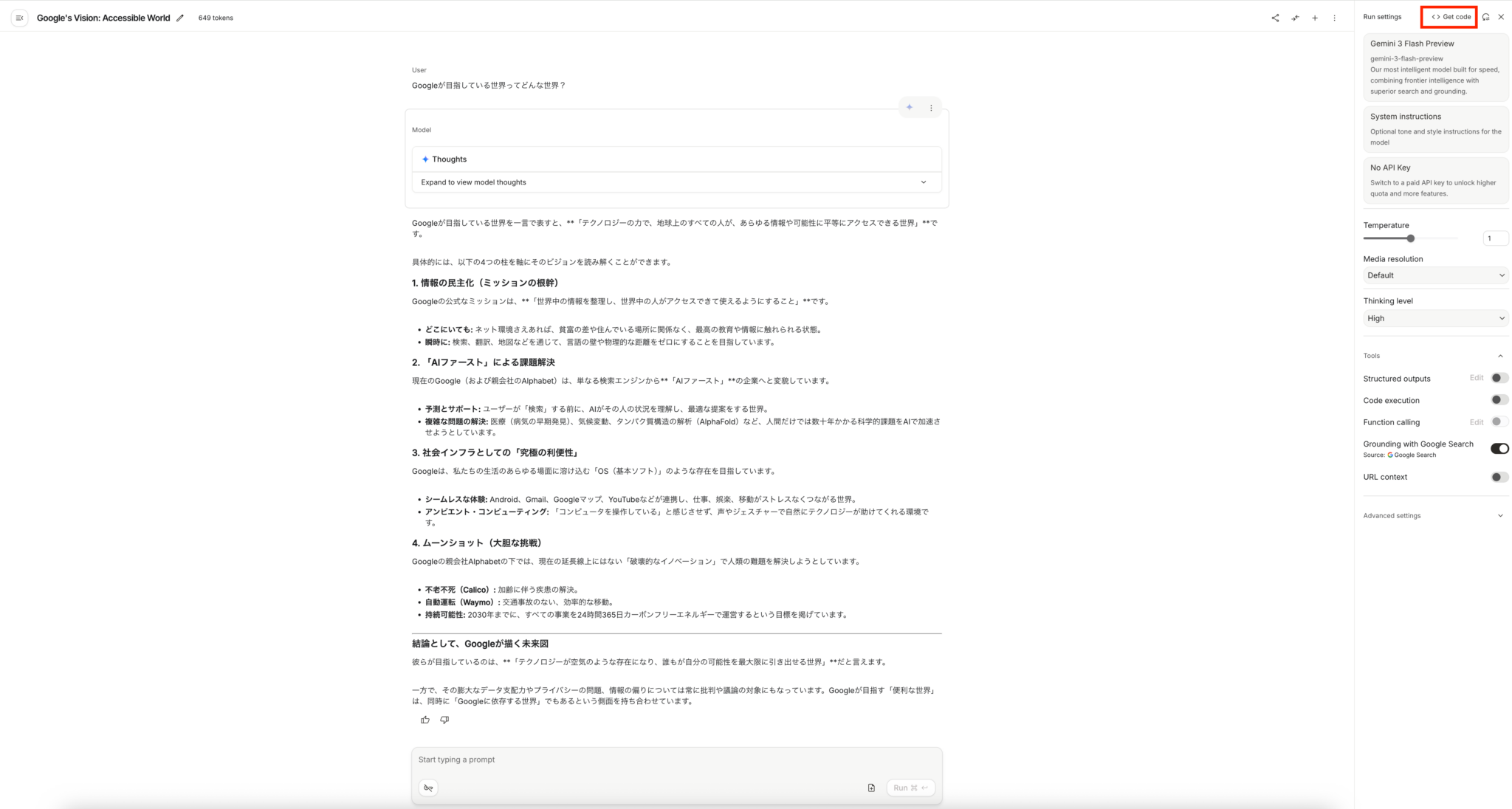The height and width of the screenshot is (809, 1512).
Task: Give a thumbs up to the model response
Action: [x=425, y=720]
